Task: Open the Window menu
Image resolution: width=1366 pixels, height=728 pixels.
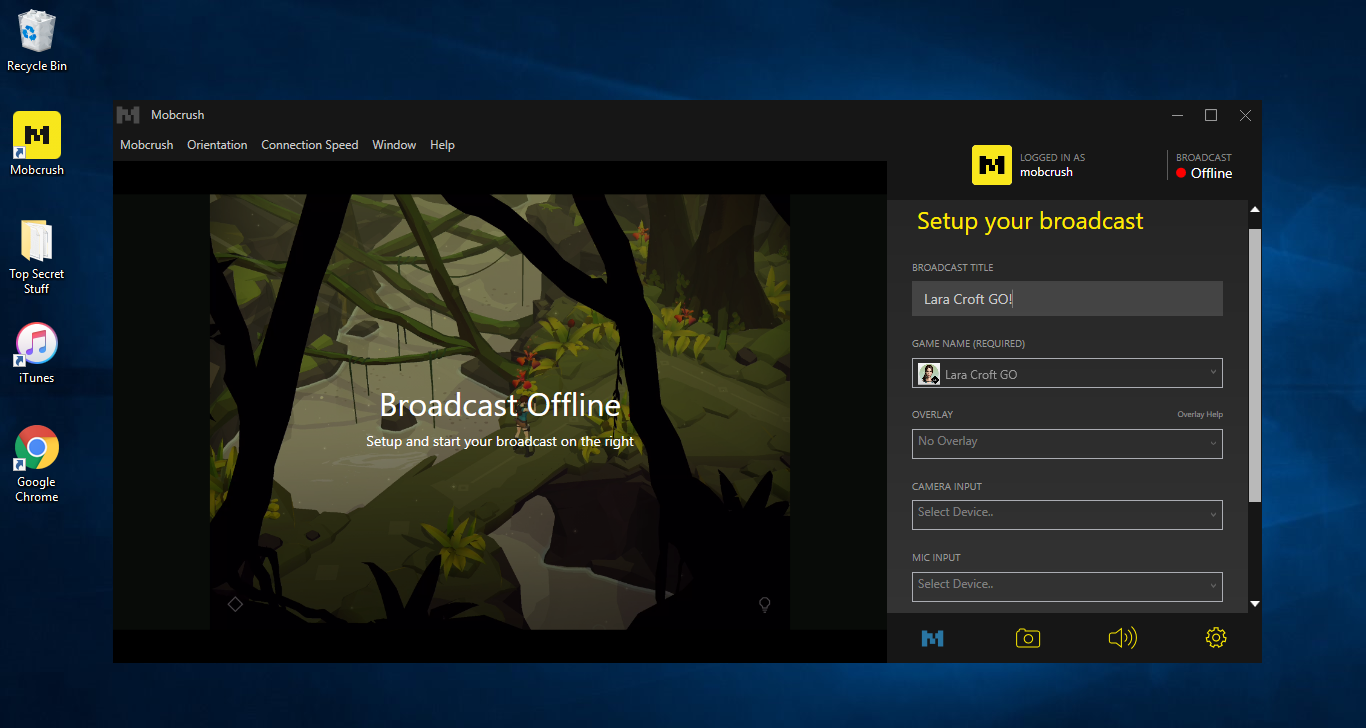Action: tap(394, 145)
